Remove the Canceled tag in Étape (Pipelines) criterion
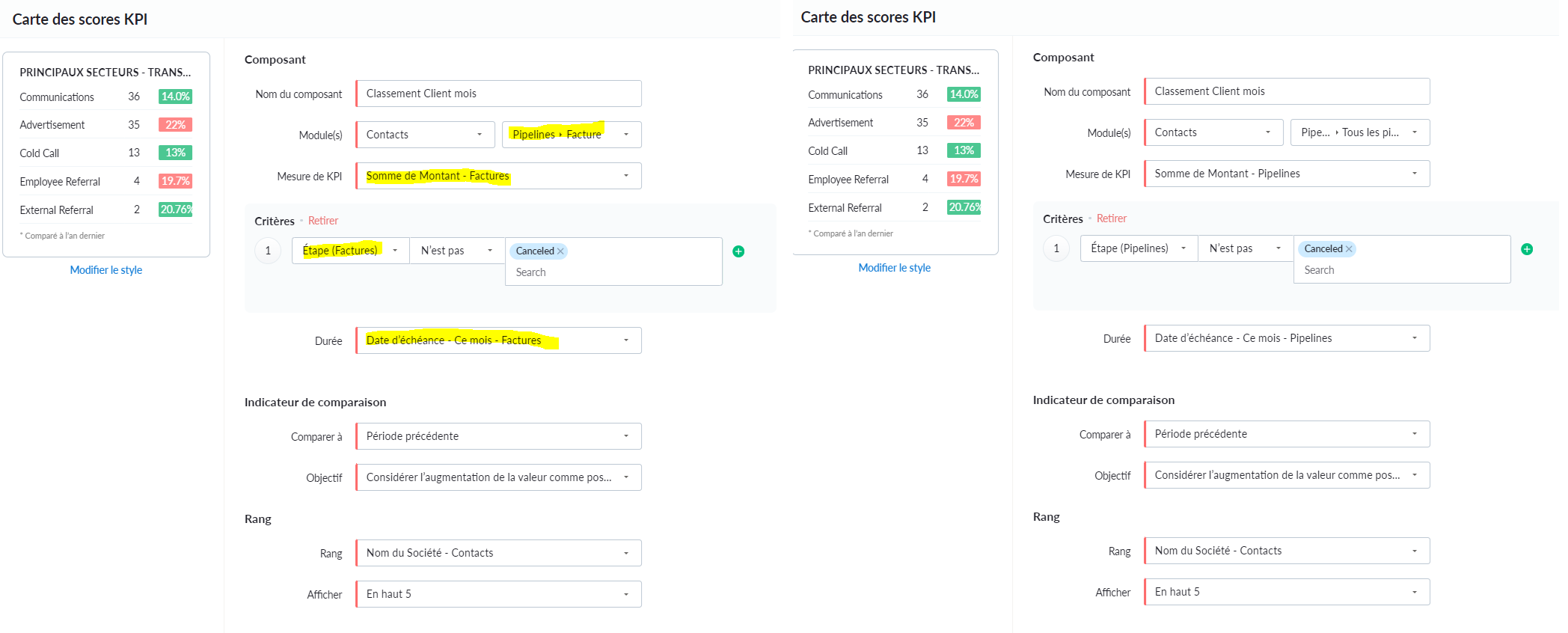 [x=1349, y=249]
